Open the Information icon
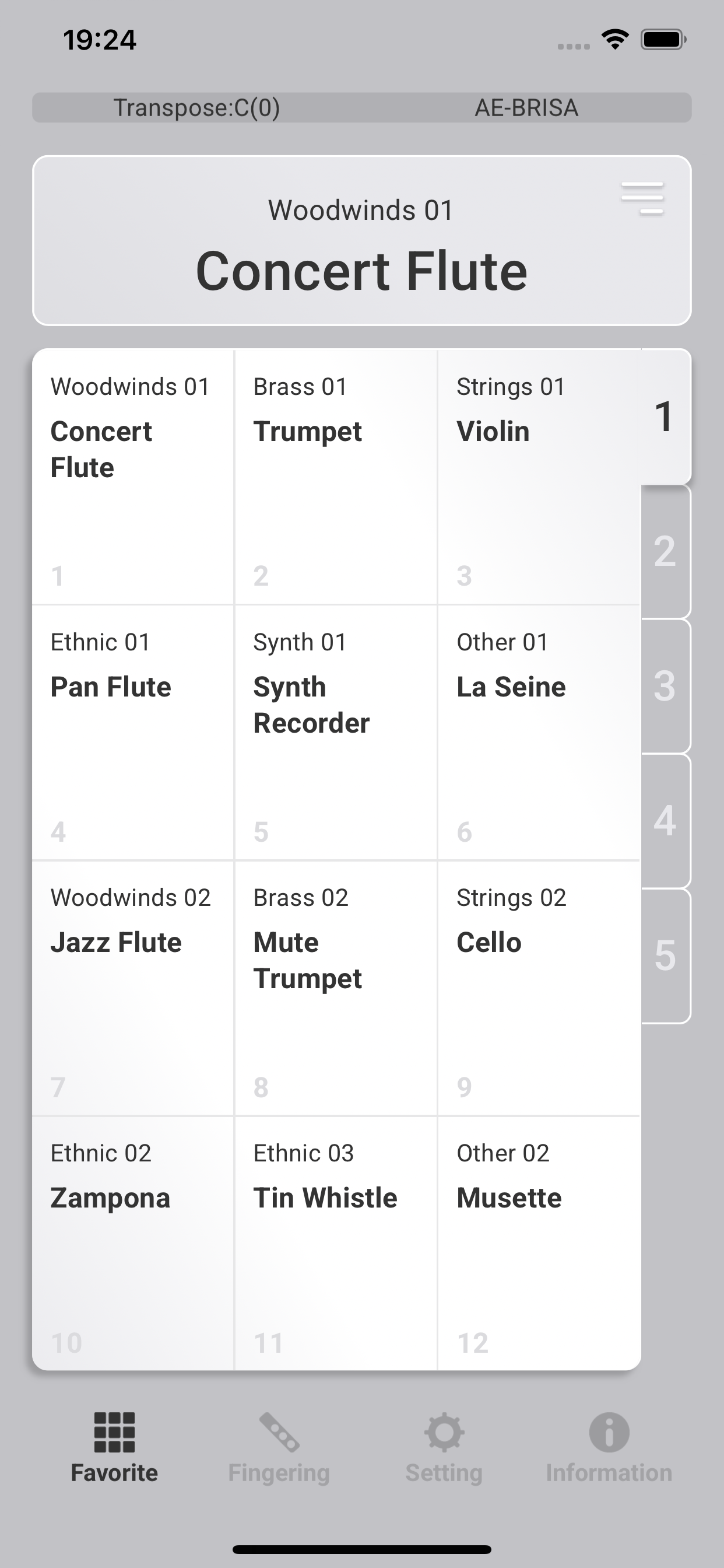724x1568 pixels. 609,1432
